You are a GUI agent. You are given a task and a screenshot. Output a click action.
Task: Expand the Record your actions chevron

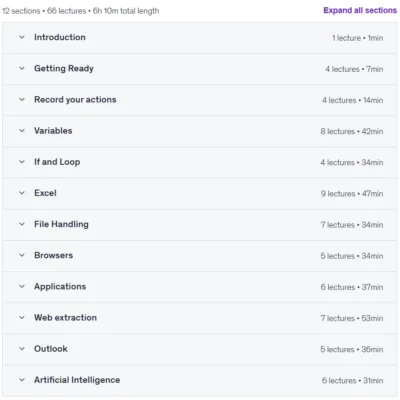click(x=22, y=99)
